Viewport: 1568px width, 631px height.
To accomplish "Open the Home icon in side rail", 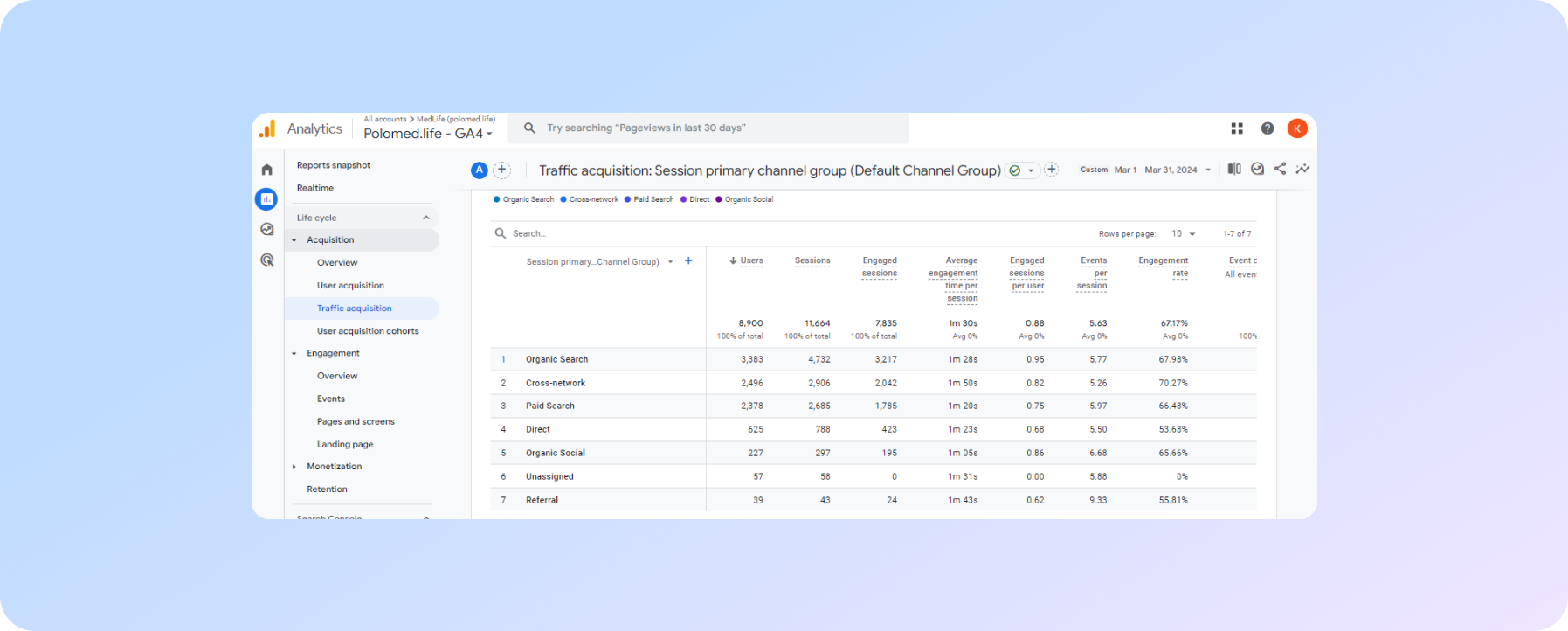I will pos(267,170).
